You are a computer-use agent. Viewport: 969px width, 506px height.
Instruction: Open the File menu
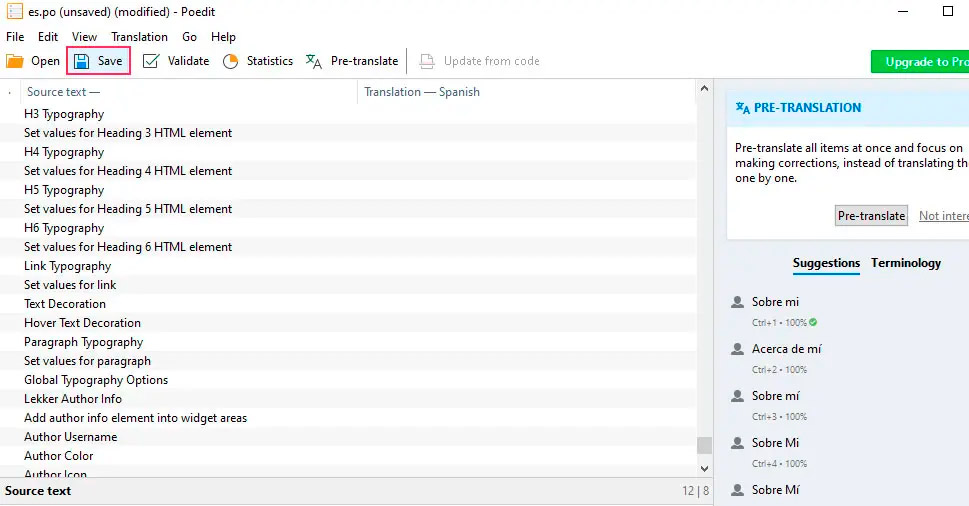coord(15,37)
